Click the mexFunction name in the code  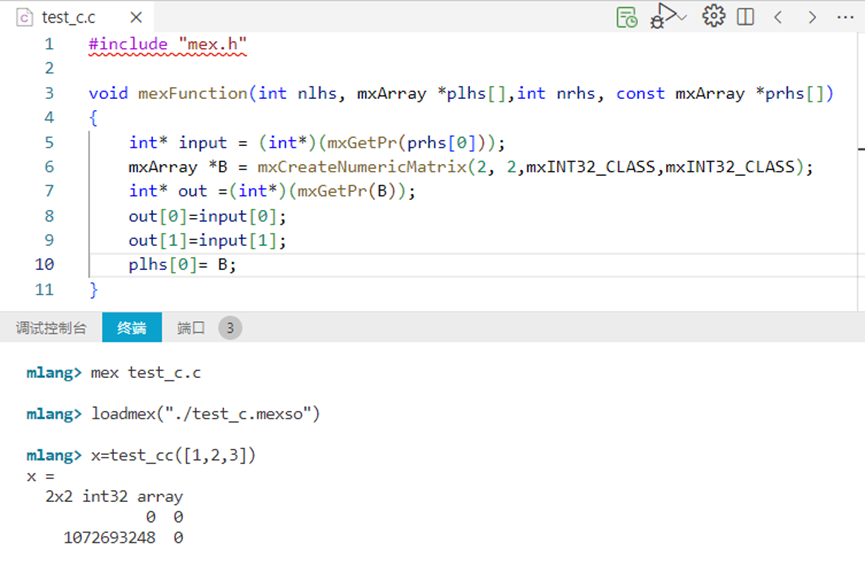tap(193, 93)
